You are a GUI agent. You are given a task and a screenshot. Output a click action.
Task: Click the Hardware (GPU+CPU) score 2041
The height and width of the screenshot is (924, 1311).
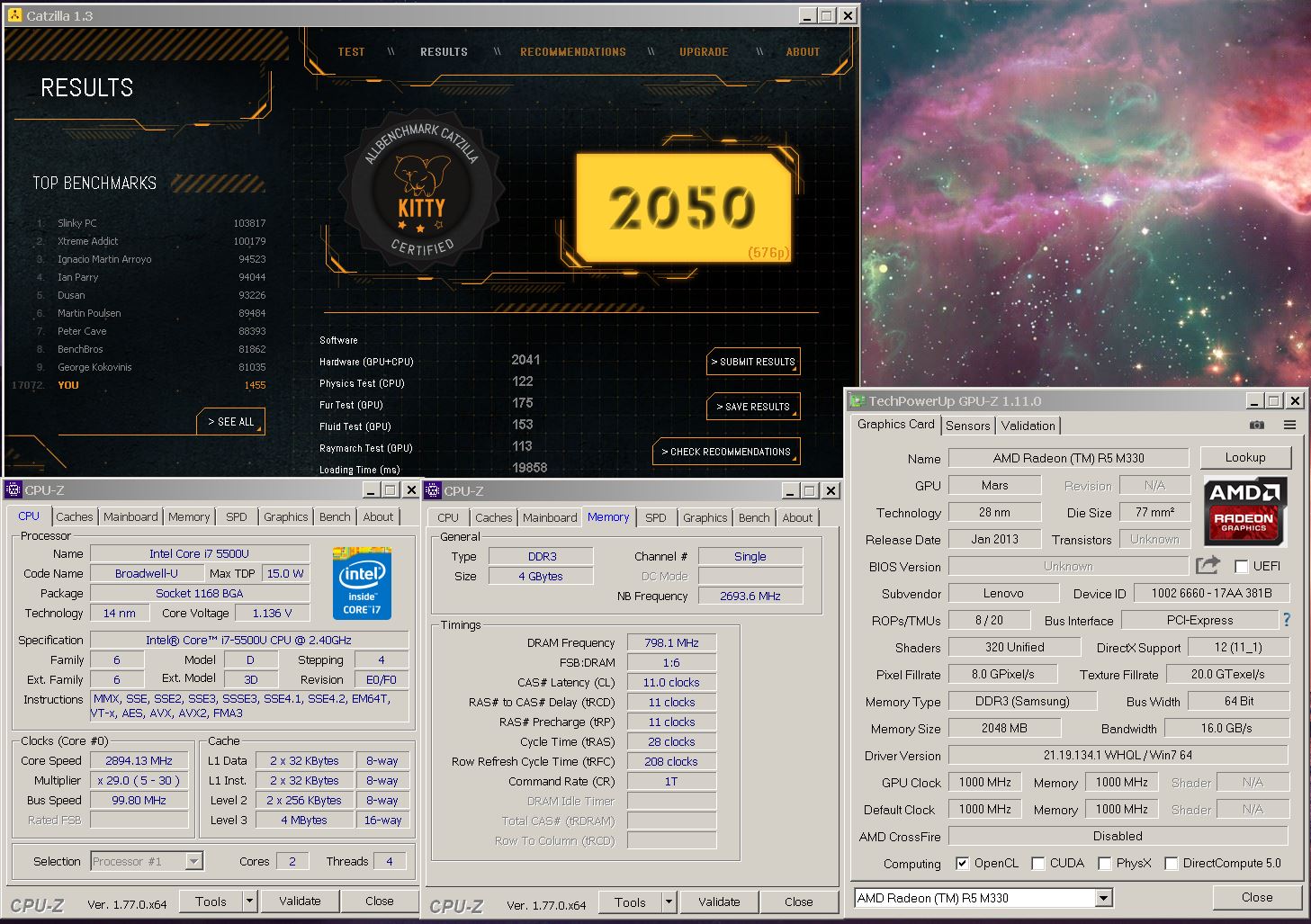(x=525, y=360)
